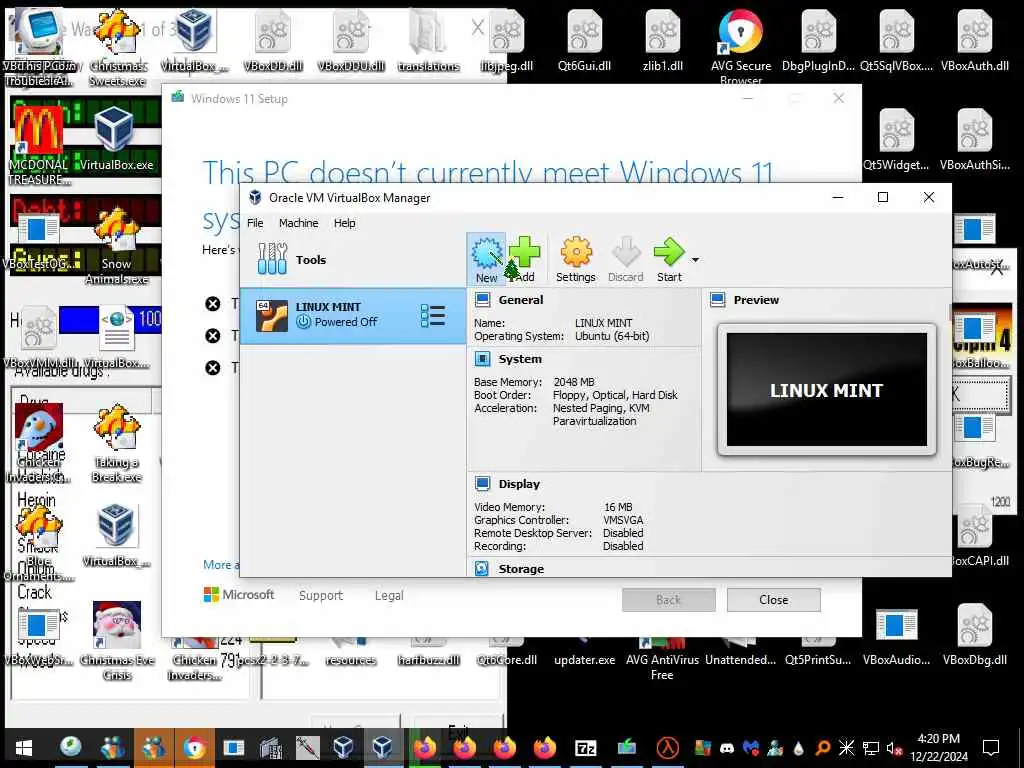Viewport: 1024px width, 768px height.
Task: Click the System section header
Action: pos(520,359)
